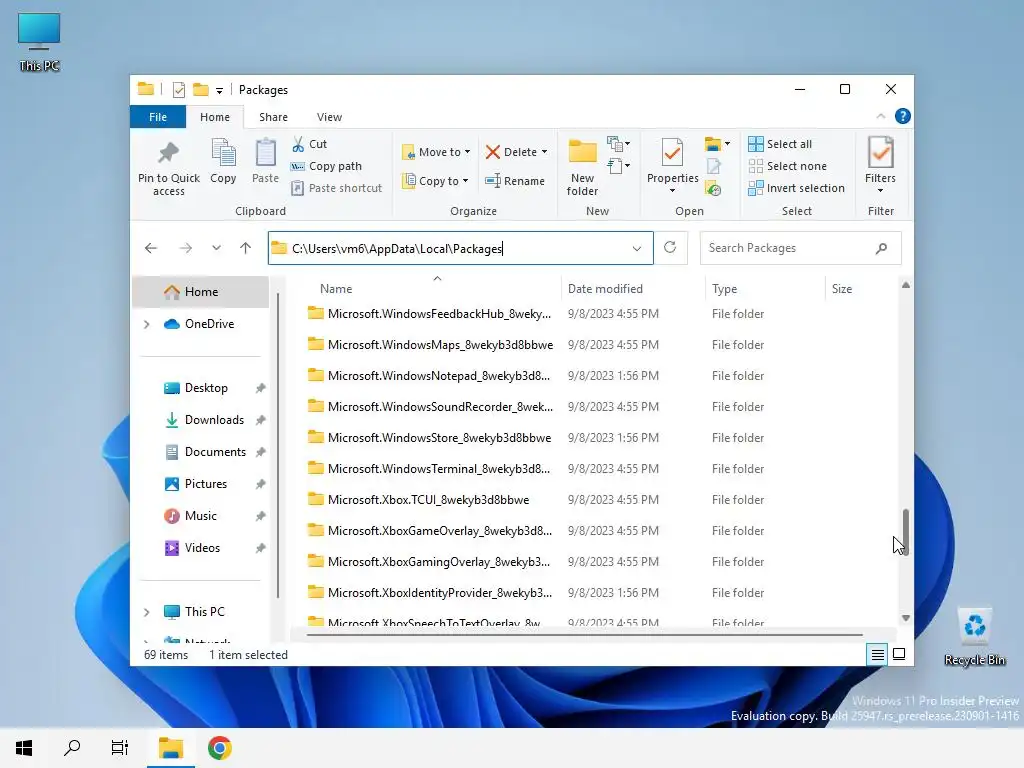This screenshot has width=1024, height=768.
Task: Open the recent locations dropdown chevron
Action: pyautogui.click(x=216, y=248)
